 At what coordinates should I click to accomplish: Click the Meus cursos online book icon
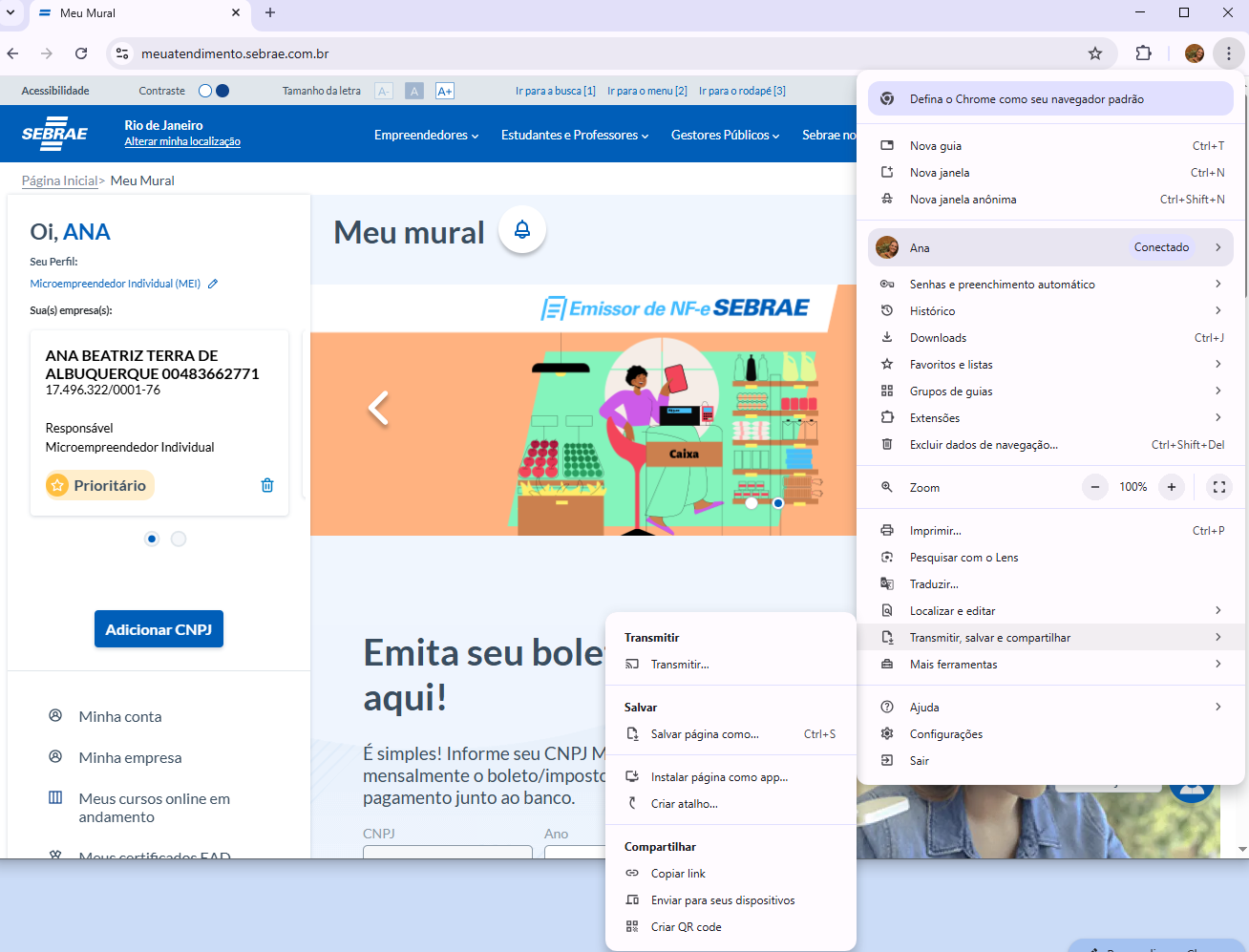[x=55, y=797]
